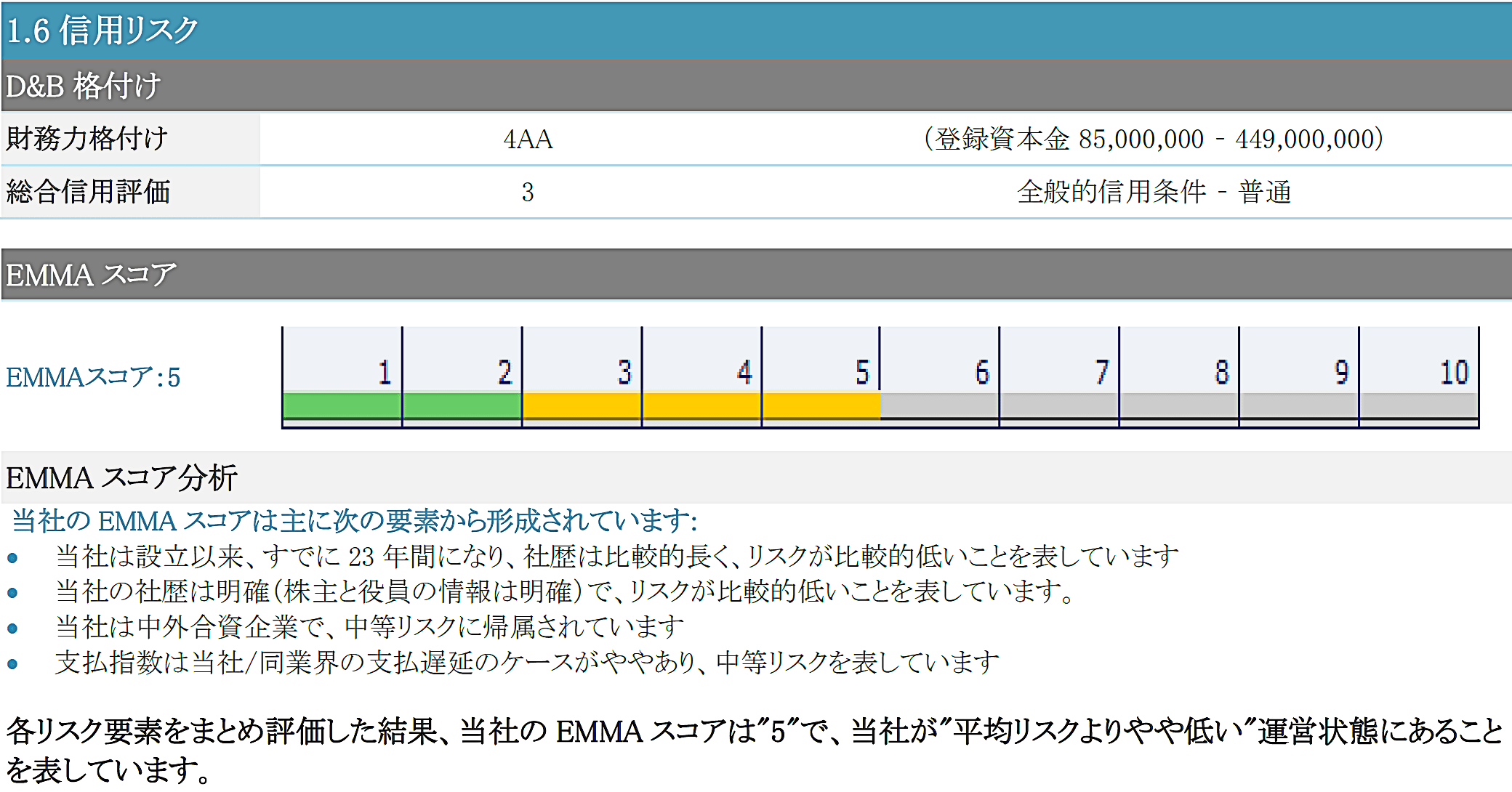Click the 全般的信用条件 - 普通 text

point(1154,193)
